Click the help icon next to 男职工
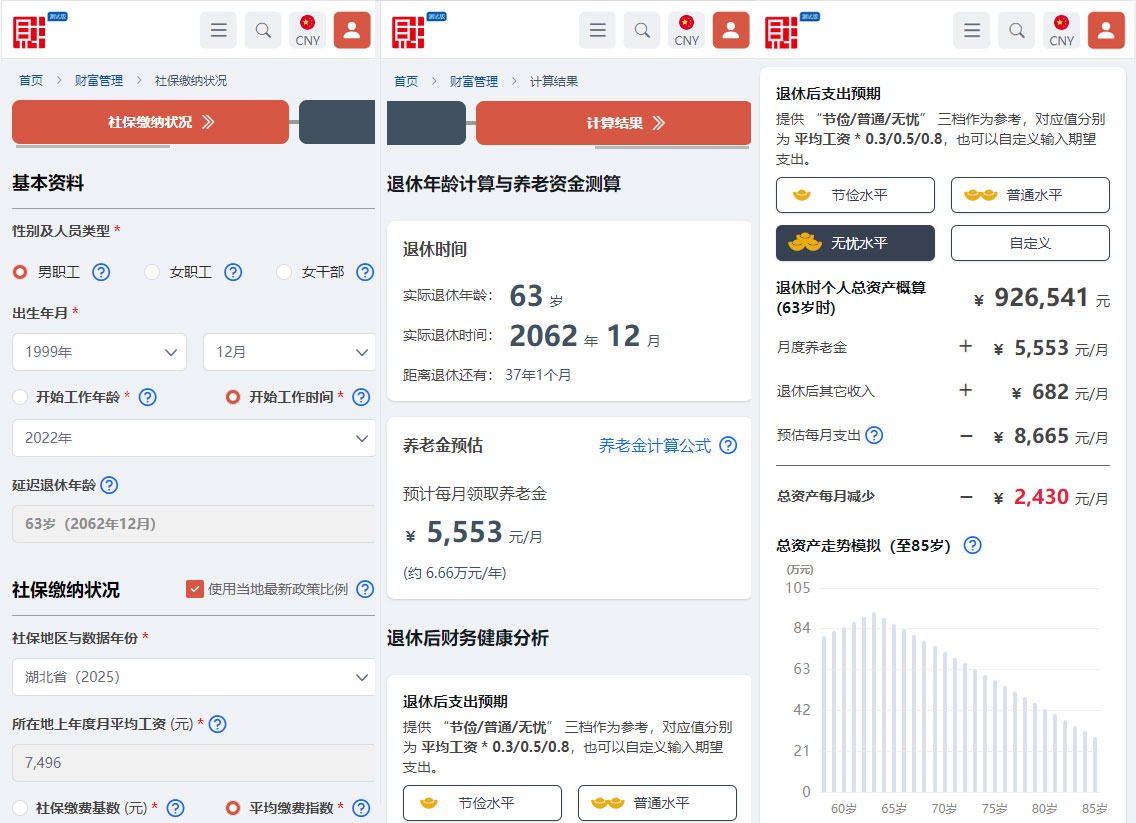Screen dimensions: 1136x823 point(101,272)
